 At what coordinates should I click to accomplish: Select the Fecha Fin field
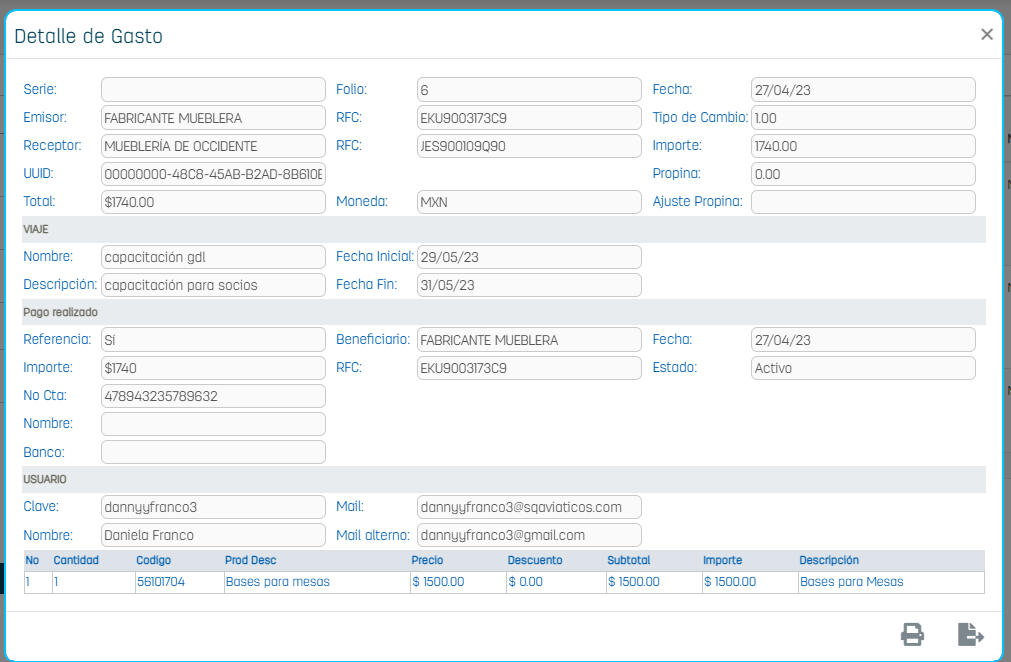(529, 285)
